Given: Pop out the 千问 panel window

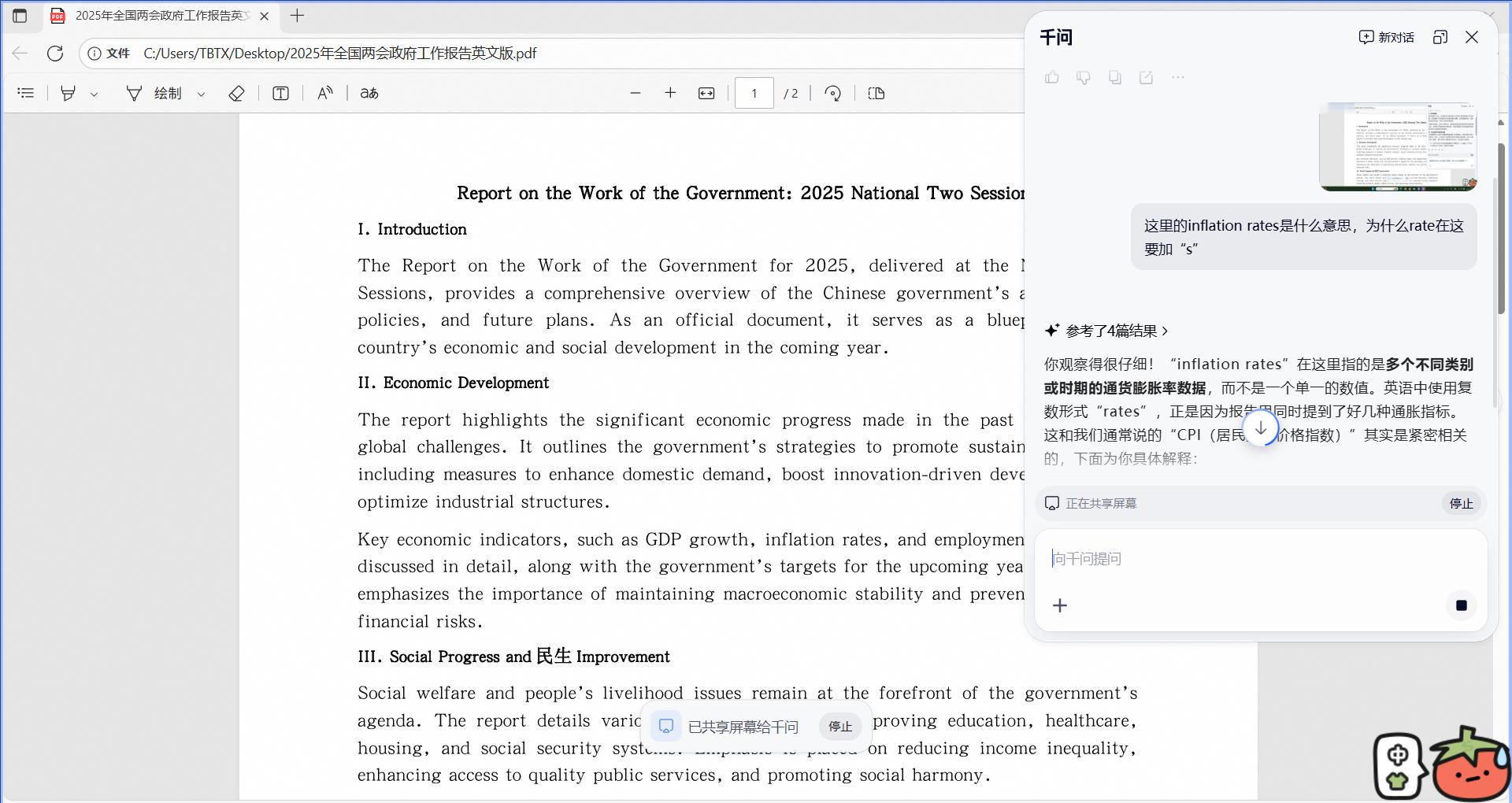Looking at the screenshot, I should [x=1440, y=37].
